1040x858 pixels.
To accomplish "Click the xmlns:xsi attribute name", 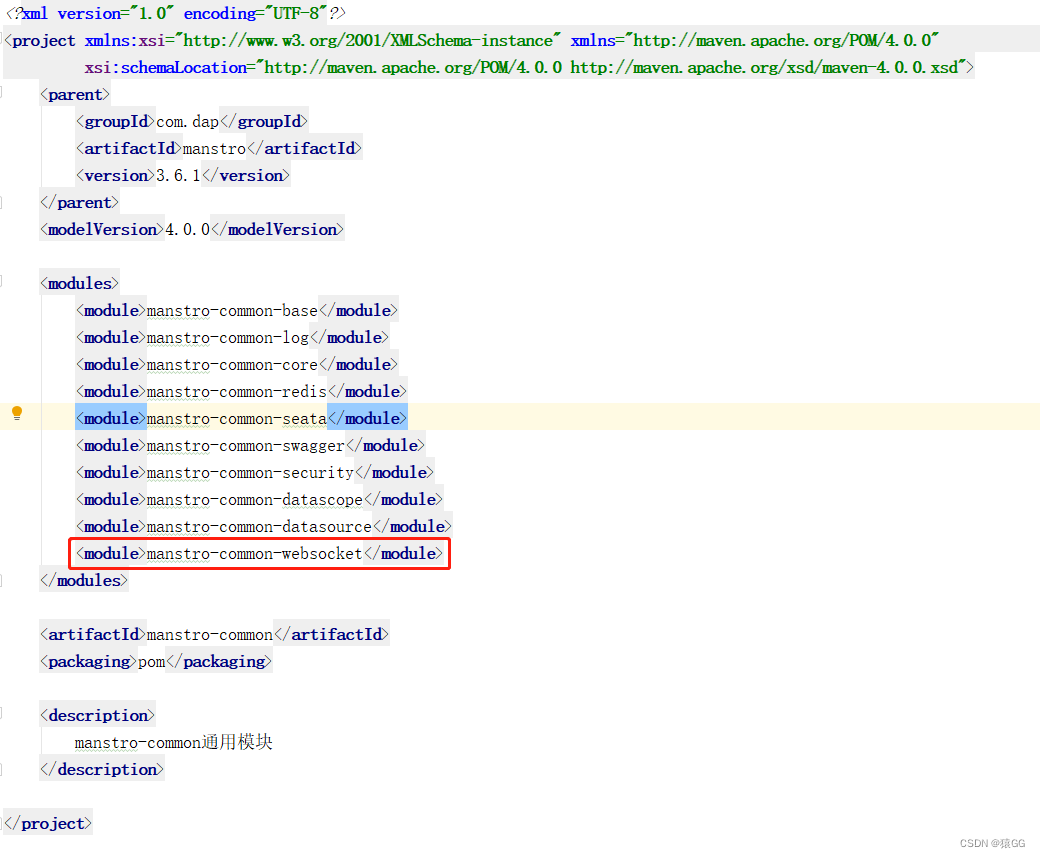I will point(125,40).
